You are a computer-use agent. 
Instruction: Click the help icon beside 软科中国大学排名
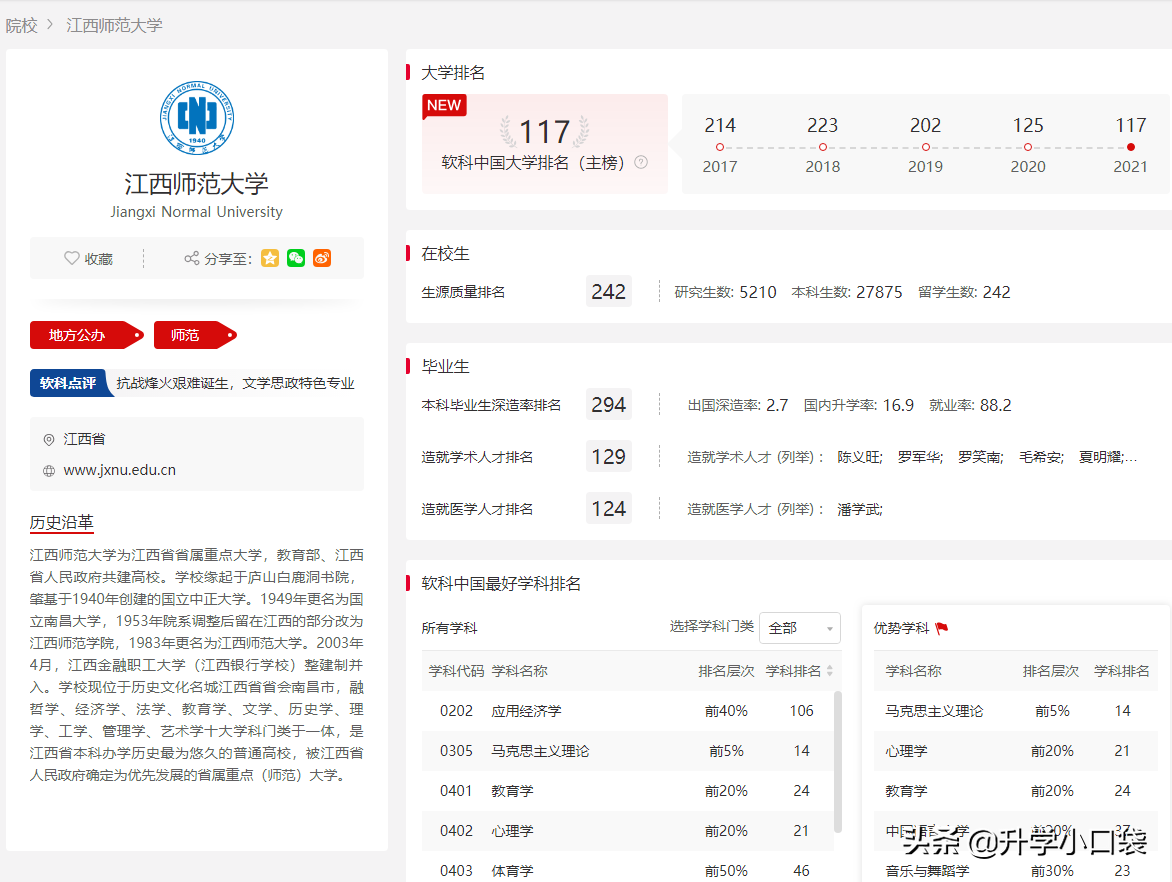click(639, 161)
